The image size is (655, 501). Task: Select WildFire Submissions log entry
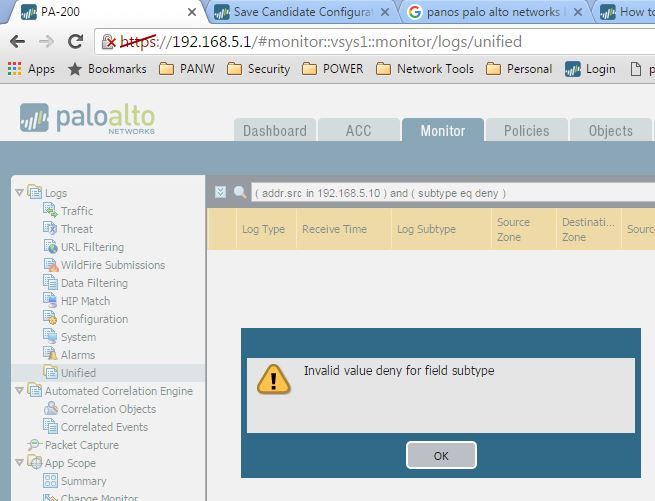[x=113, y=264]
